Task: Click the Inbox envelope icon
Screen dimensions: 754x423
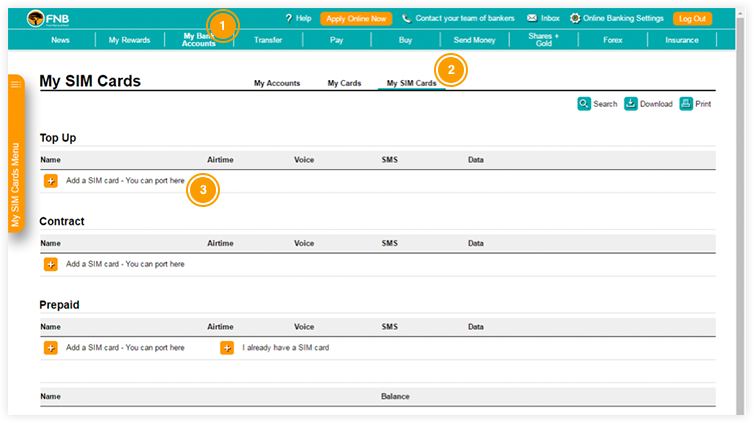Action: (x=531, y=18)
